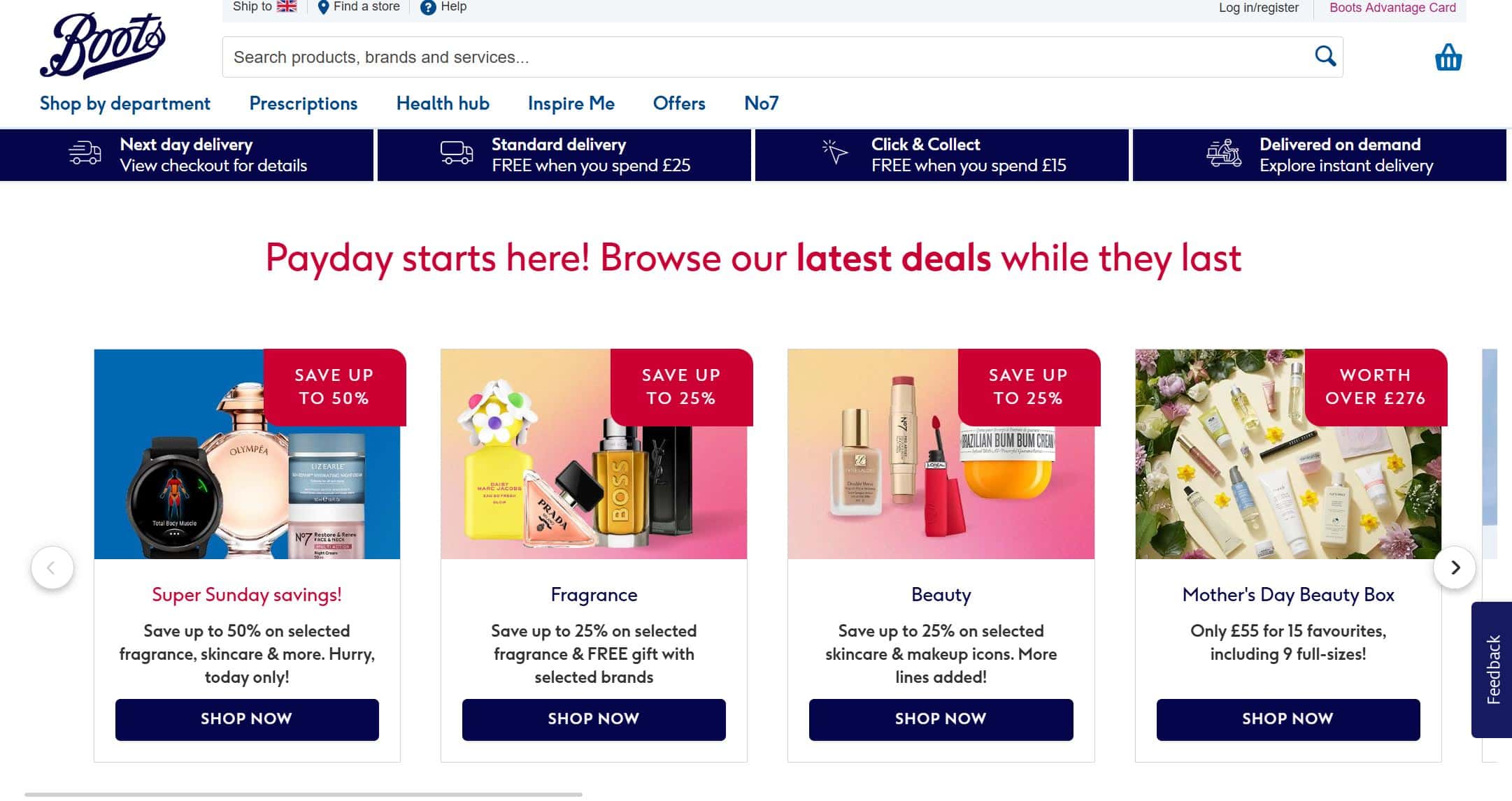Open the Health hub menu

point(443,103)
